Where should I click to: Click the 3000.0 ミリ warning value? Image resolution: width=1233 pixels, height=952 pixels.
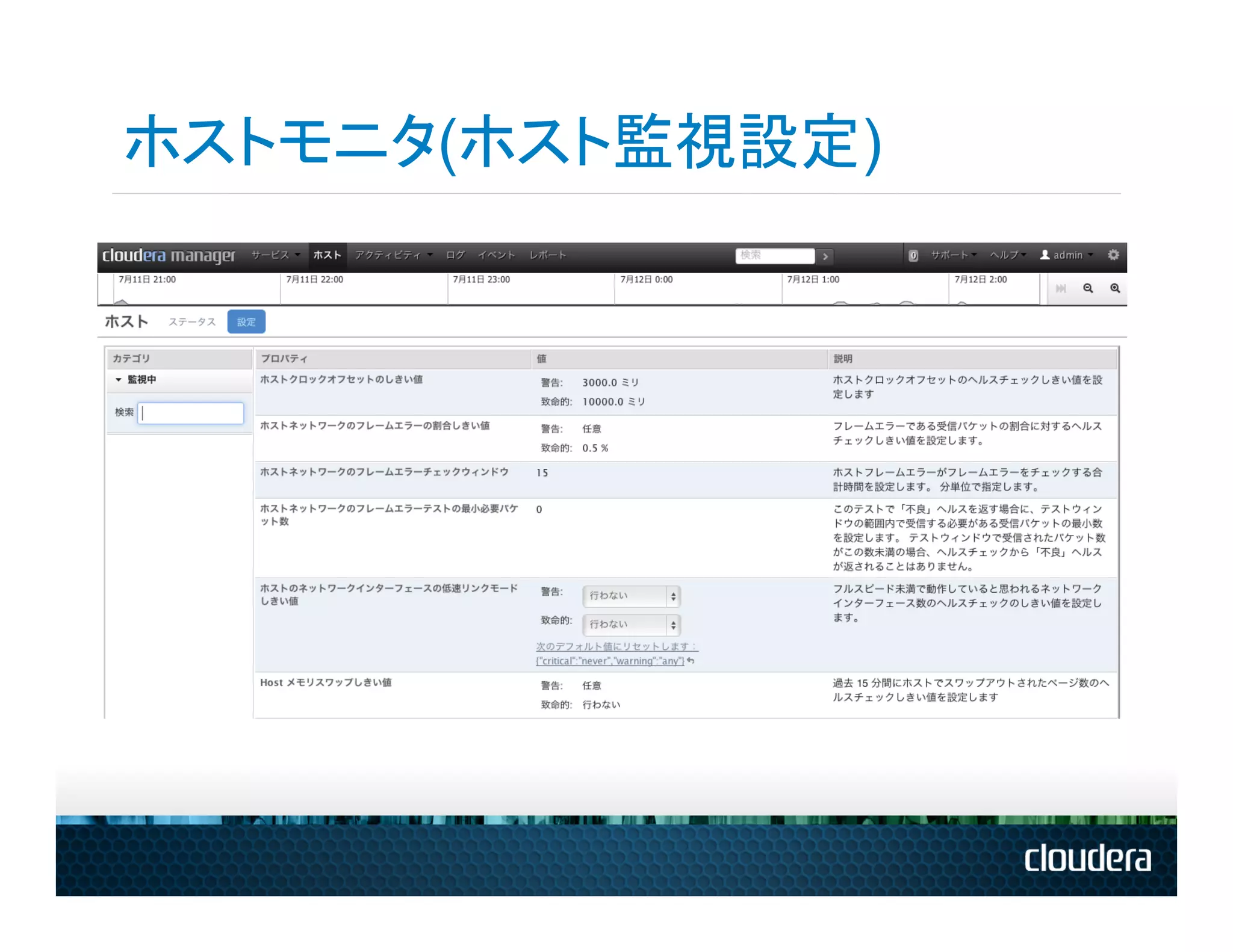pos(610,383)
